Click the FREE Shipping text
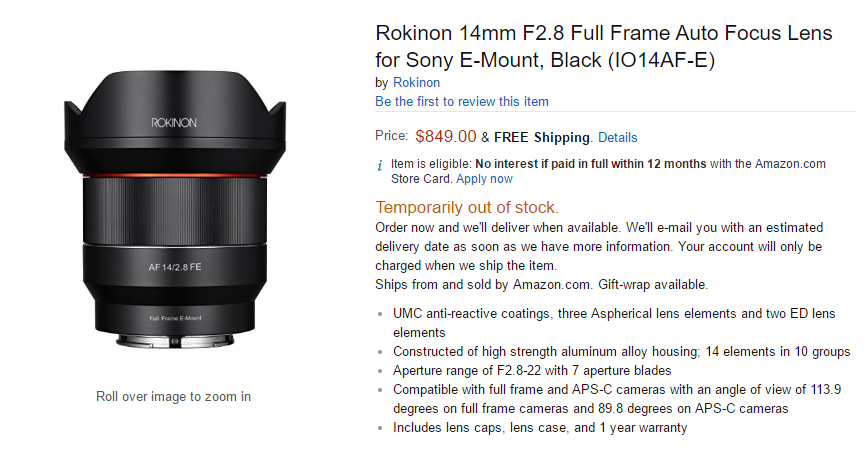The height and width of the screenshot is (449, 865). tap(542, 137)
